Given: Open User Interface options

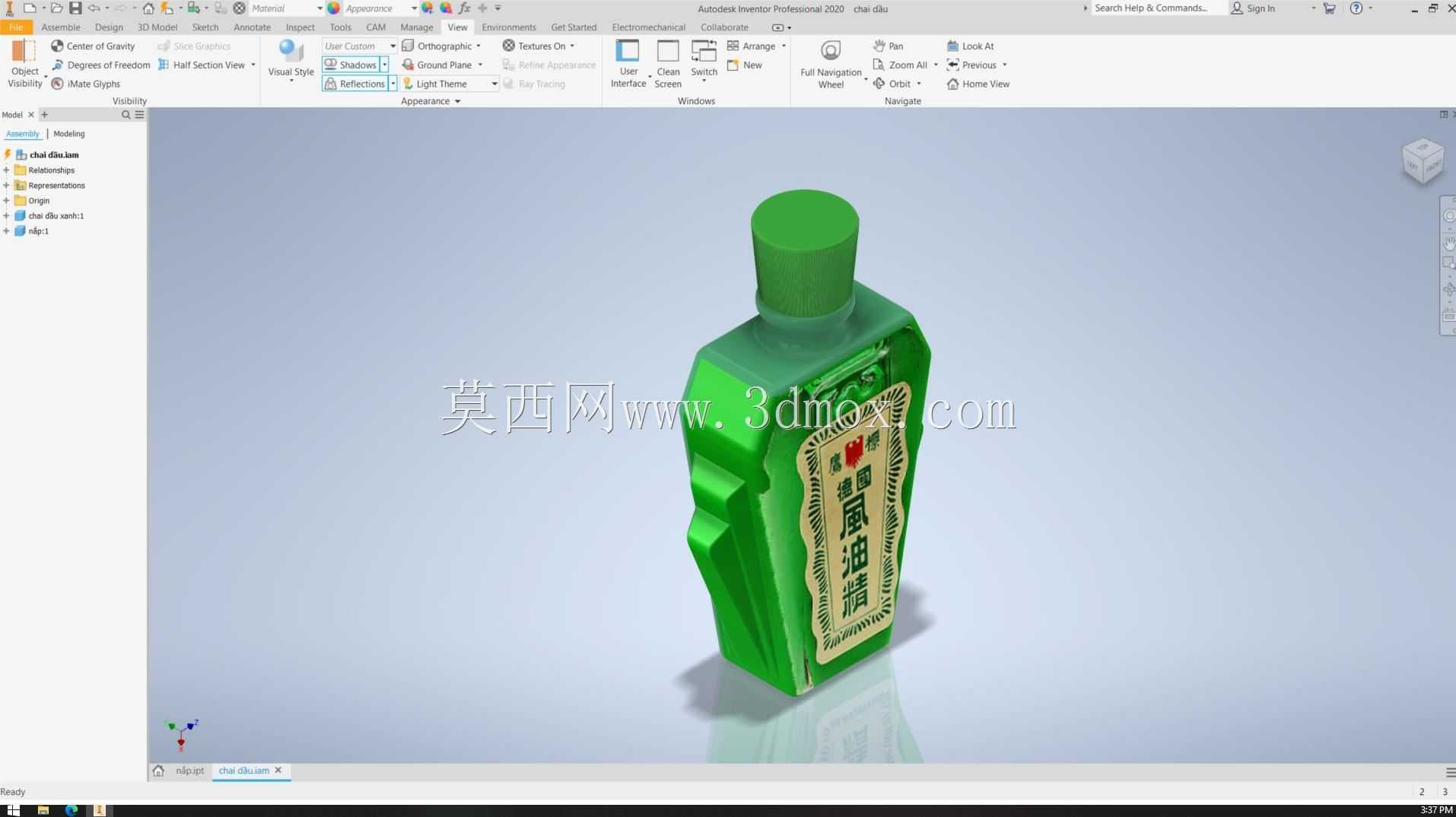Looking at the screenshot, I should coord(628,64).
